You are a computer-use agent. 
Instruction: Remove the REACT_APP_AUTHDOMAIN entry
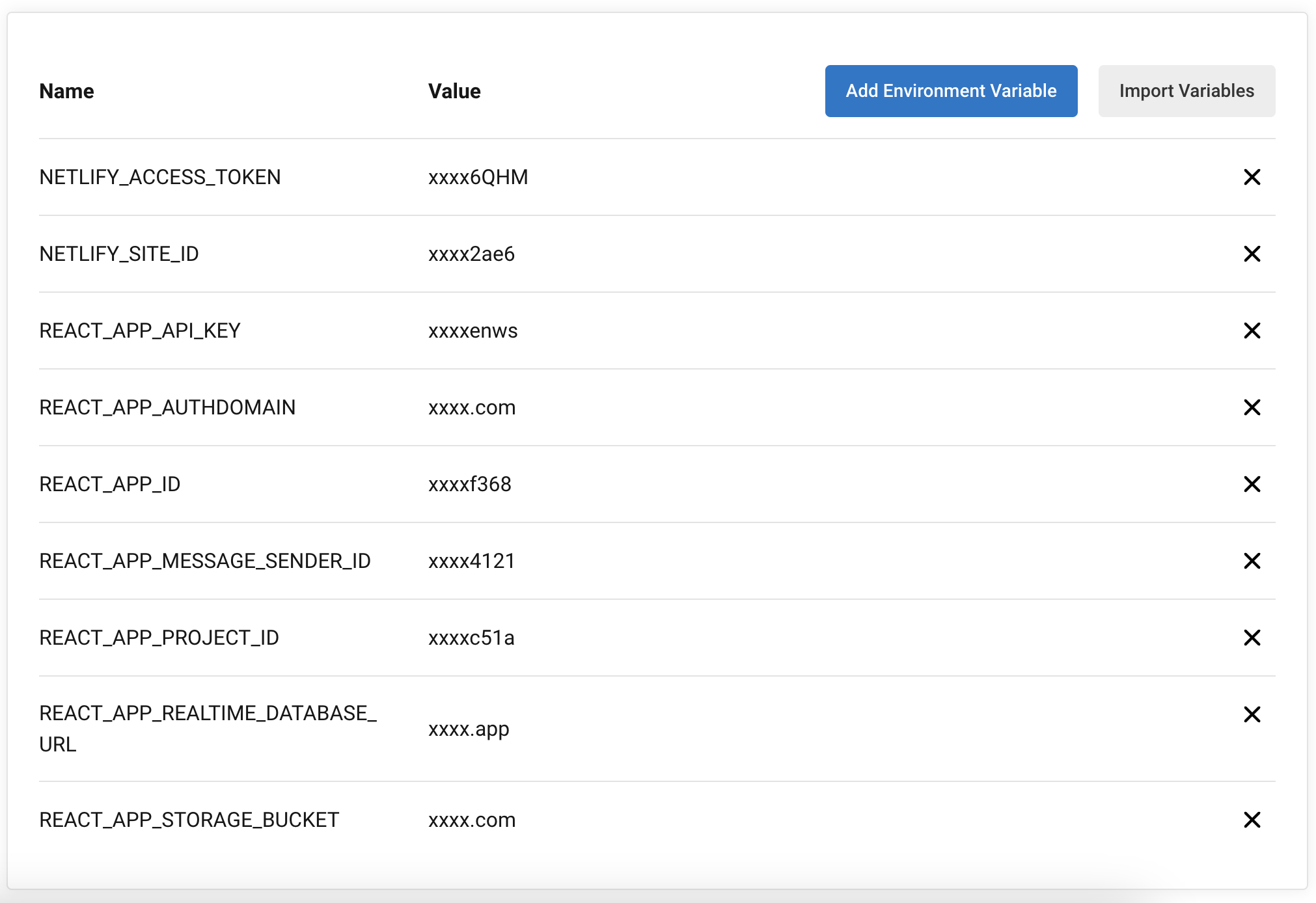pos(1252,407)
